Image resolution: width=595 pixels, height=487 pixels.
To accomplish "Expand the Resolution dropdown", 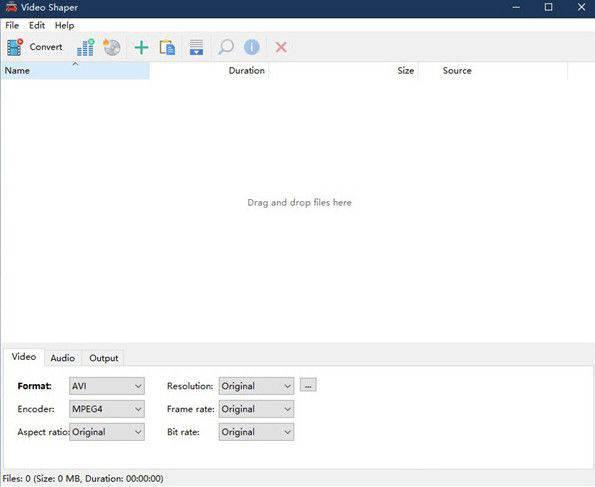I will click(256, 386).
